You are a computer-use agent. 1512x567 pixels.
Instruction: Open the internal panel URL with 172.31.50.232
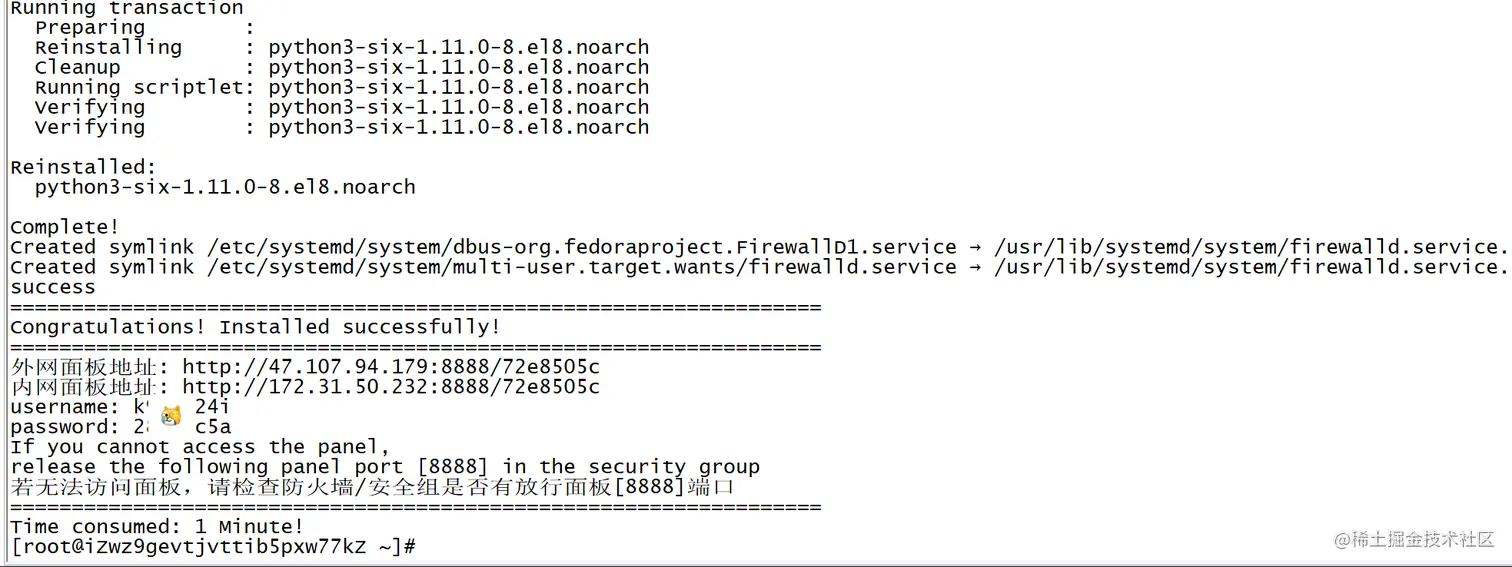[x=390, y=387]
